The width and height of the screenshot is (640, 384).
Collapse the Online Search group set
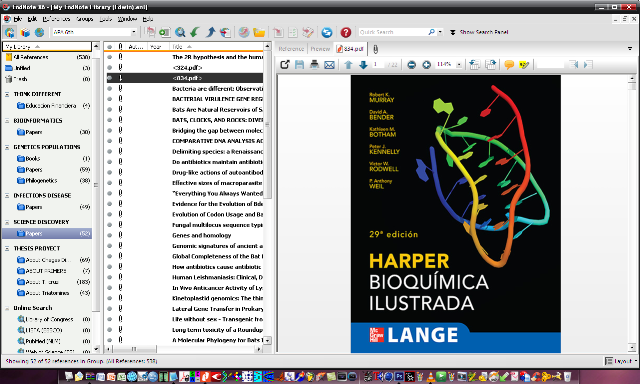click(7, 309)
